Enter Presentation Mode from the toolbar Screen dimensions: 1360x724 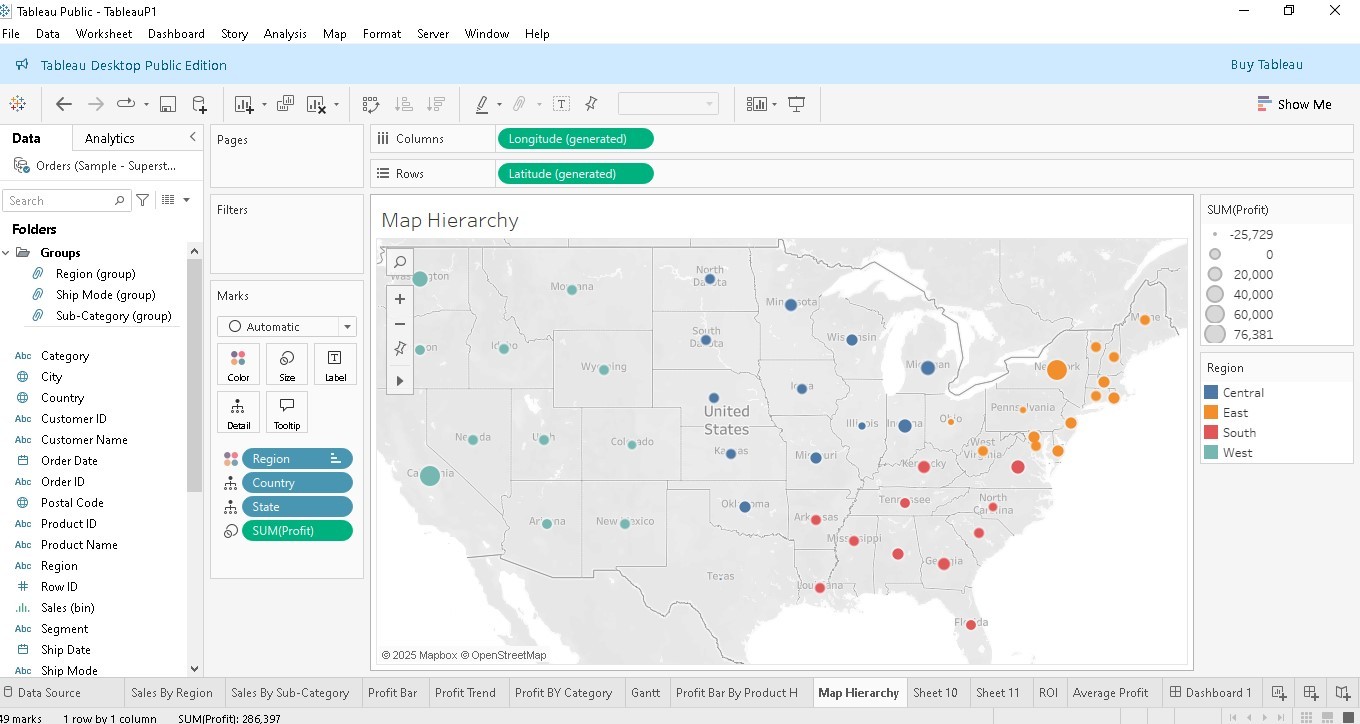(x=795, y=103)
